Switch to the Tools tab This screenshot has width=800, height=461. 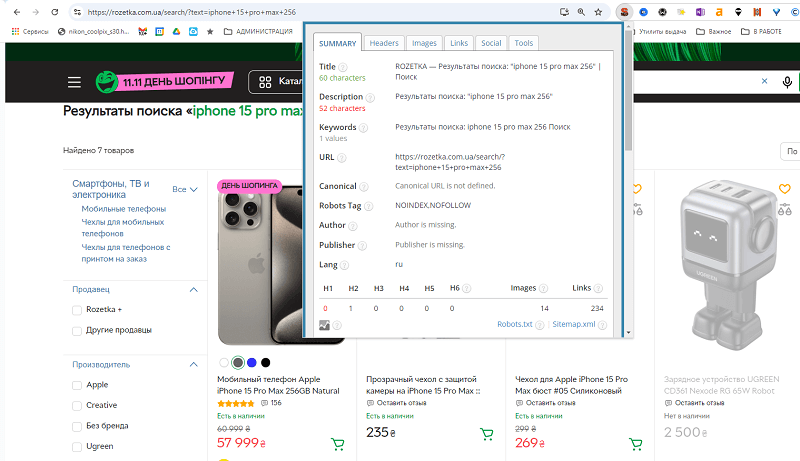(523, 43)
